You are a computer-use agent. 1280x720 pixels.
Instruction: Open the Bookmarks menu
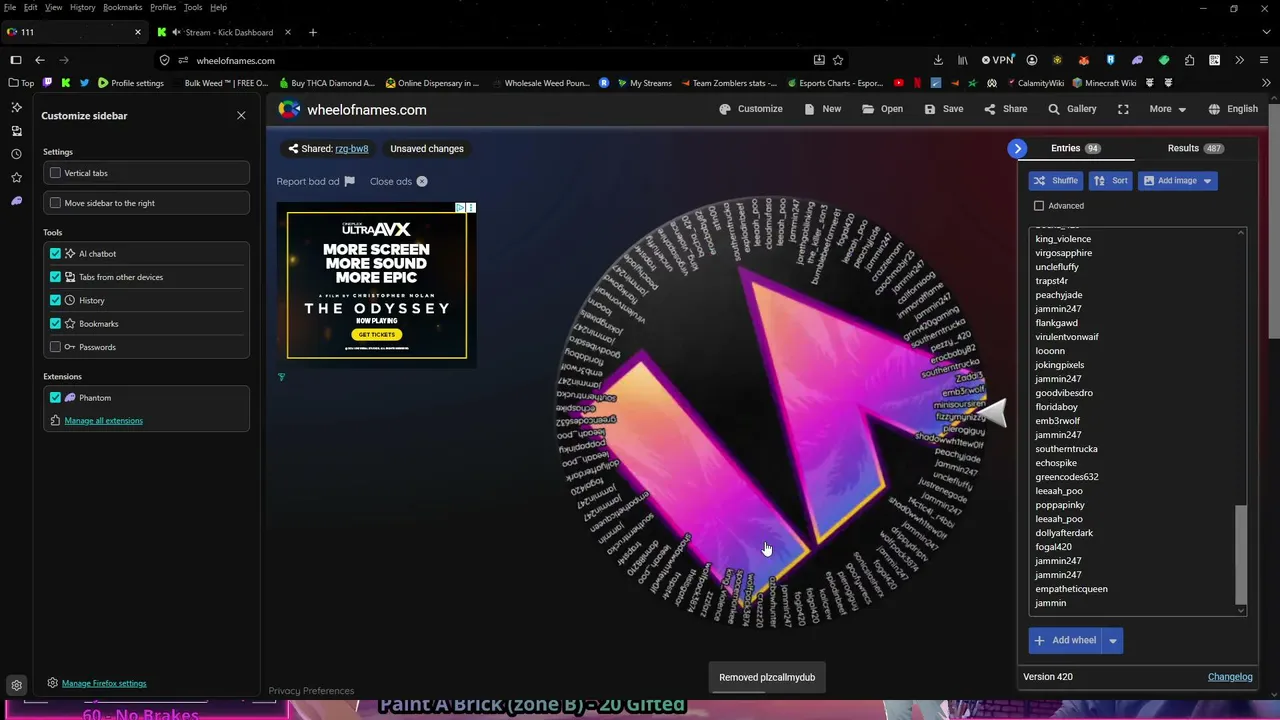tap(123, 7)
